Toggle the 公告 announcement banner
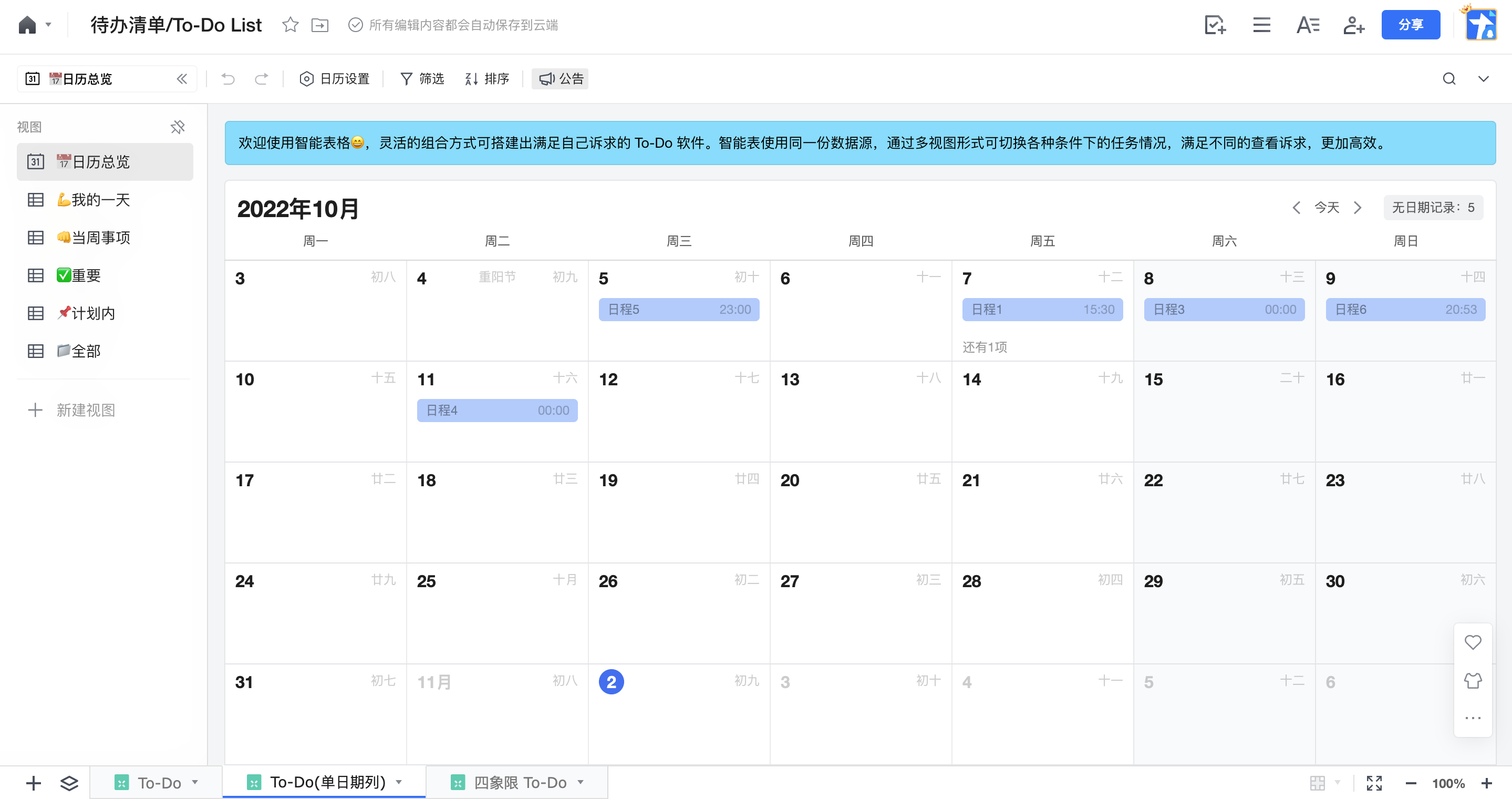The width and height of the screenshot is (1512, 799). 561,79
